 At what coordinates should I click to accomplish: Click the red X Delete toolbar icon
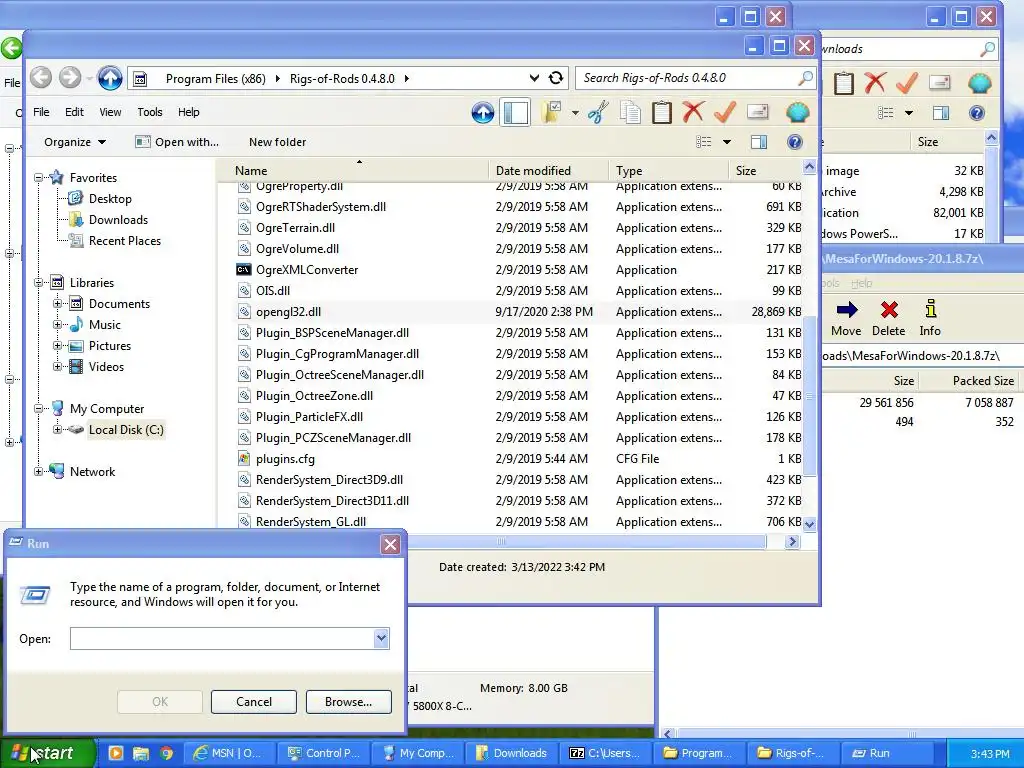coord(693,112)
